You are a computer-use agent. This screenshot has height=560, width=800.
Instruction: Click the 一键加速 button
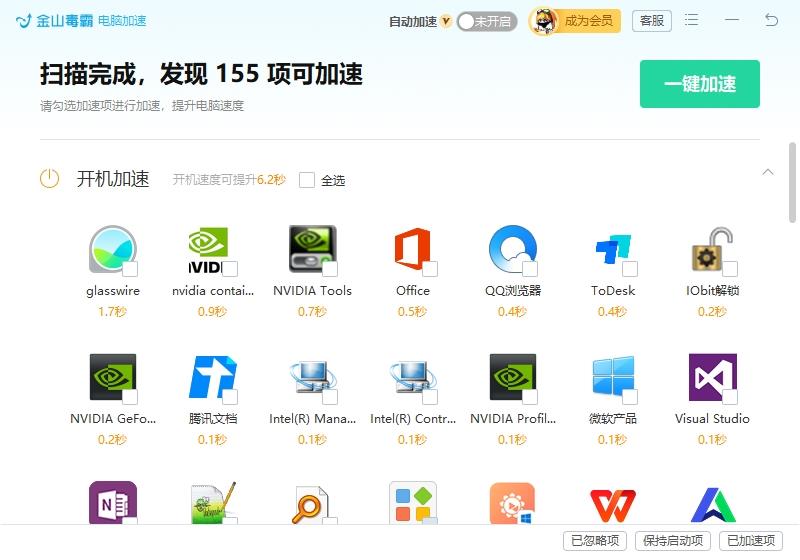(699, 84)
